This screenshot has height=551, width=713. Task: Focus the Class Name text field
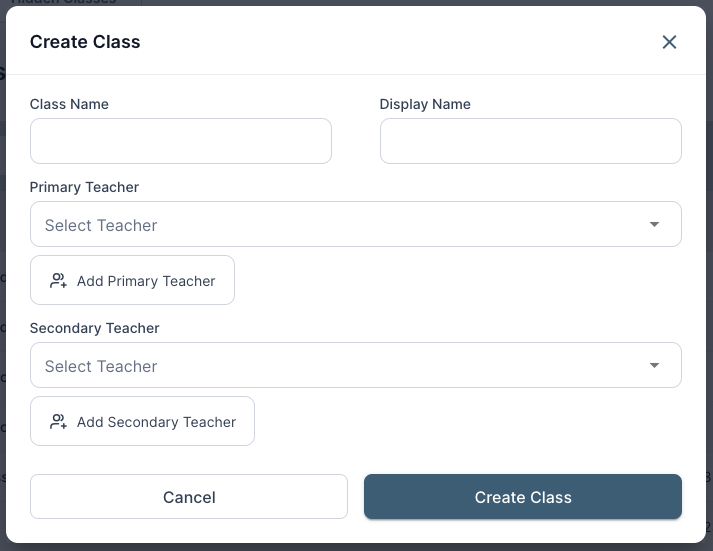[180, 141]
